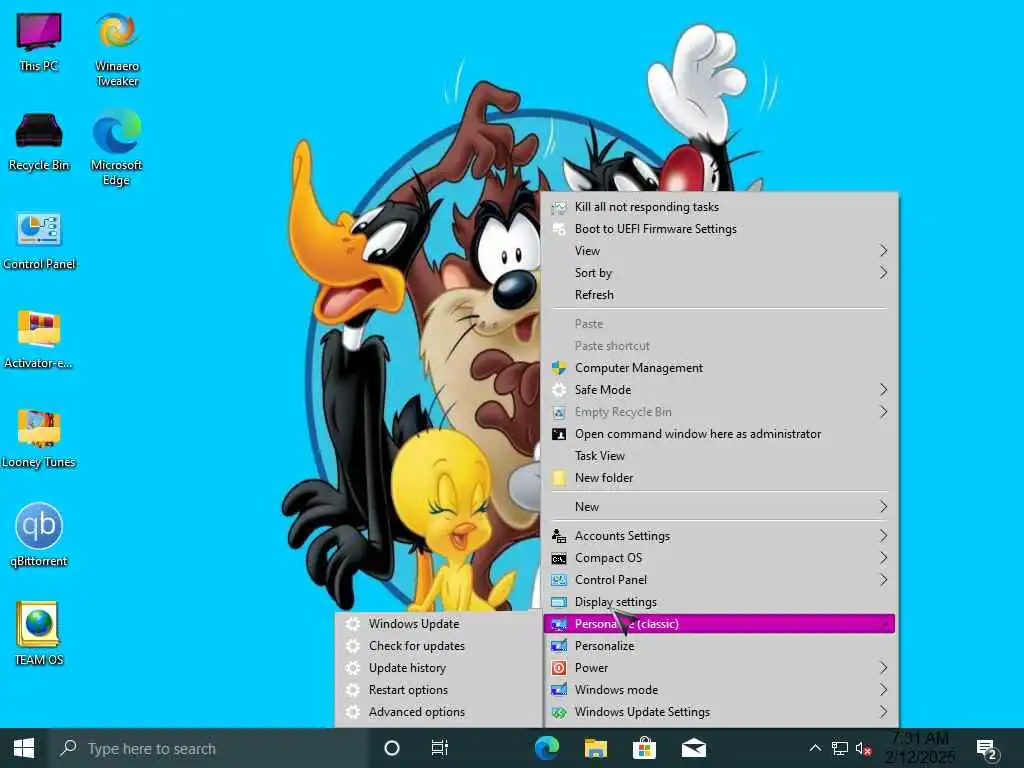Select the Recycle Bin desktop icon

coord(39,141)
